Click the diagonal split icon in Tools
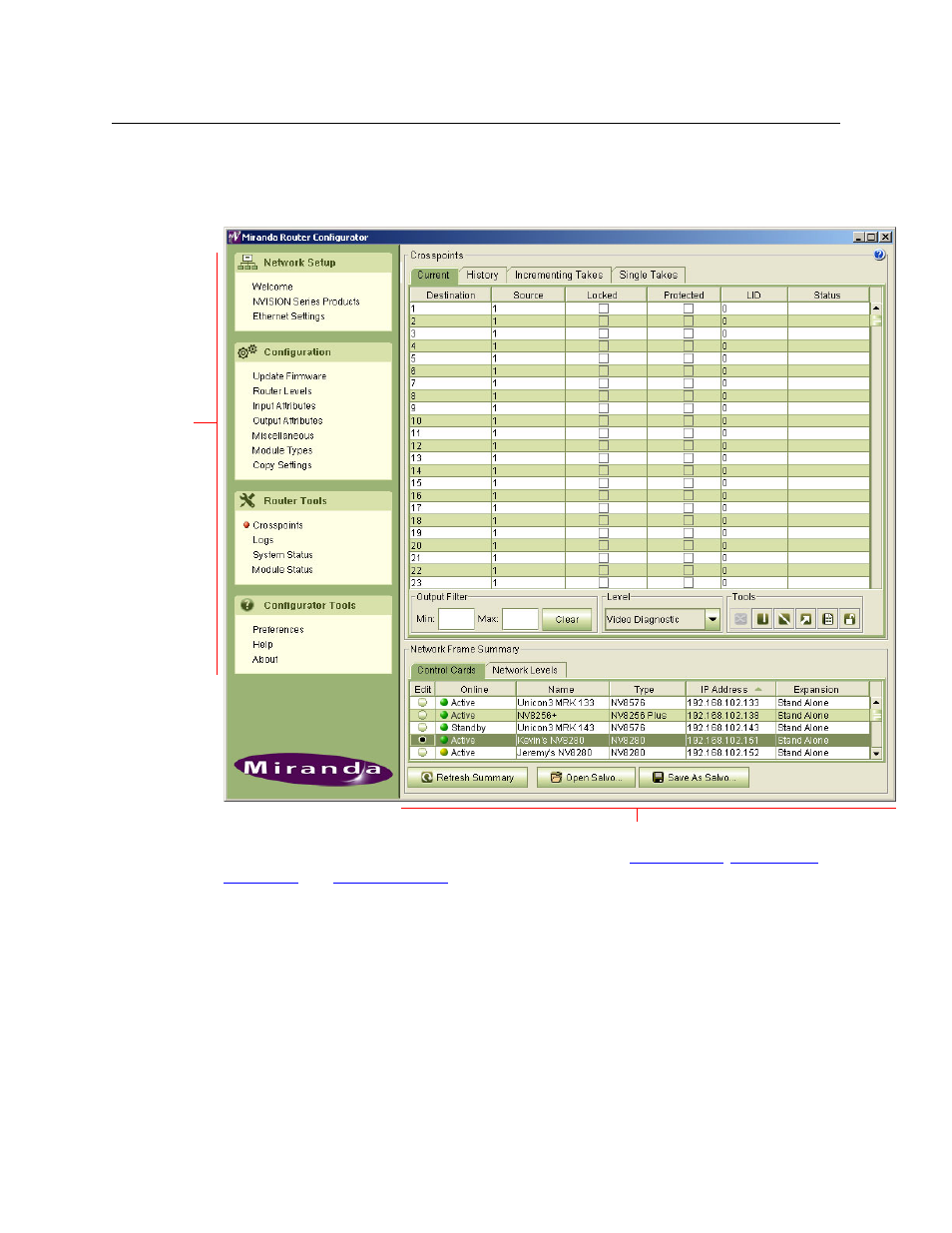Screen dimensions: 952x1233 [784, 620]
